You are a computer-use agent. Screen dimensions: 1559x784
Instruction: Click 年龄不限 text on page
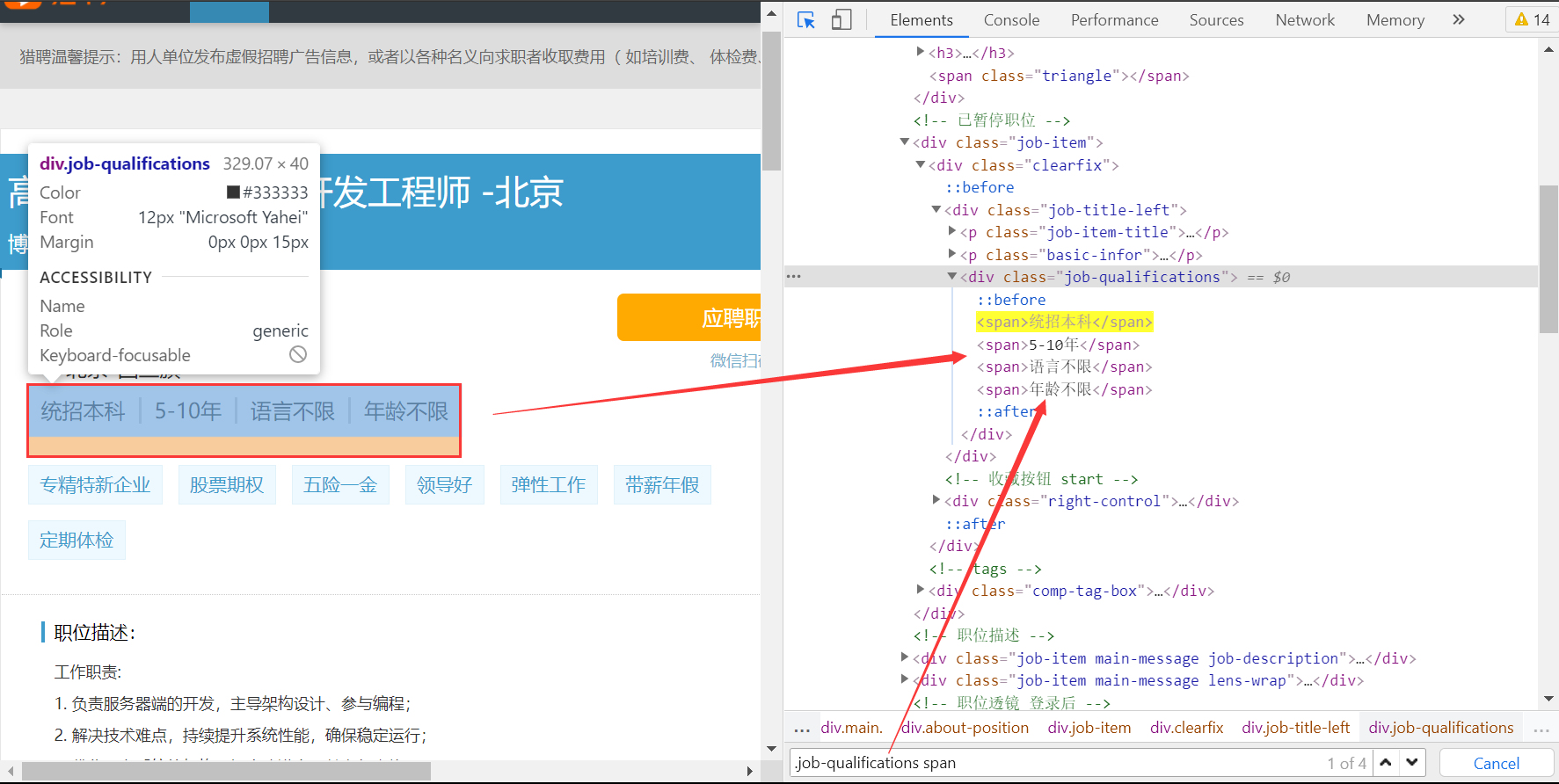click(406, 411)
